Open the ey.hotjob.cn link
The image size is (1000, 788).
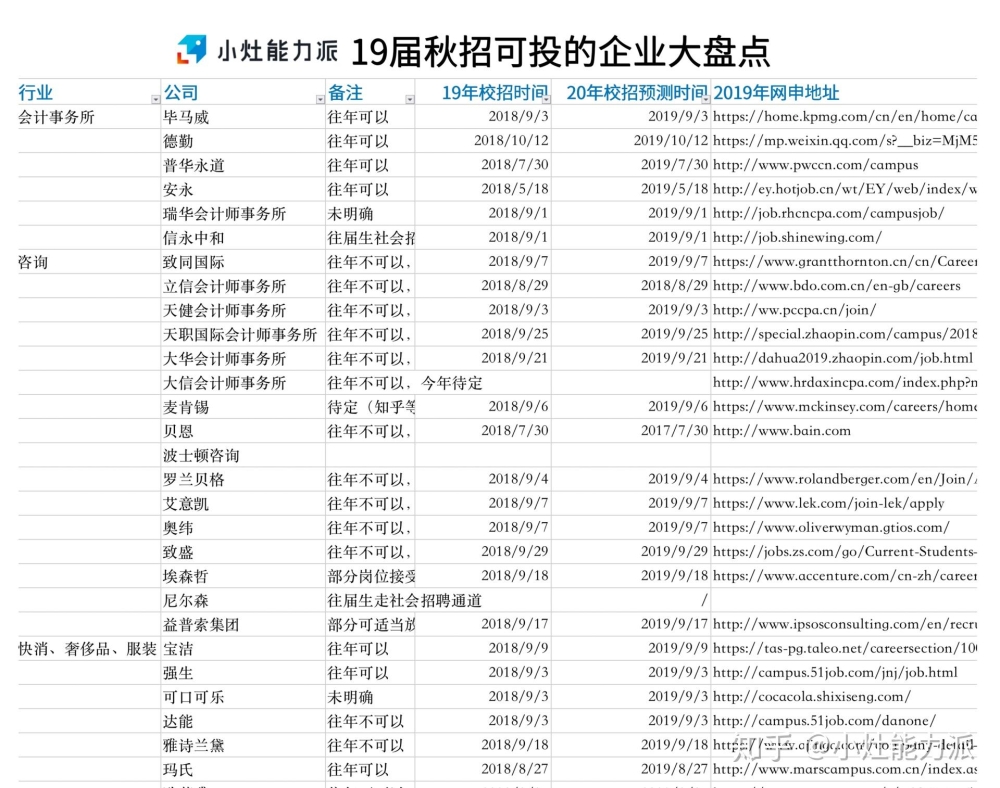point(844,189)
